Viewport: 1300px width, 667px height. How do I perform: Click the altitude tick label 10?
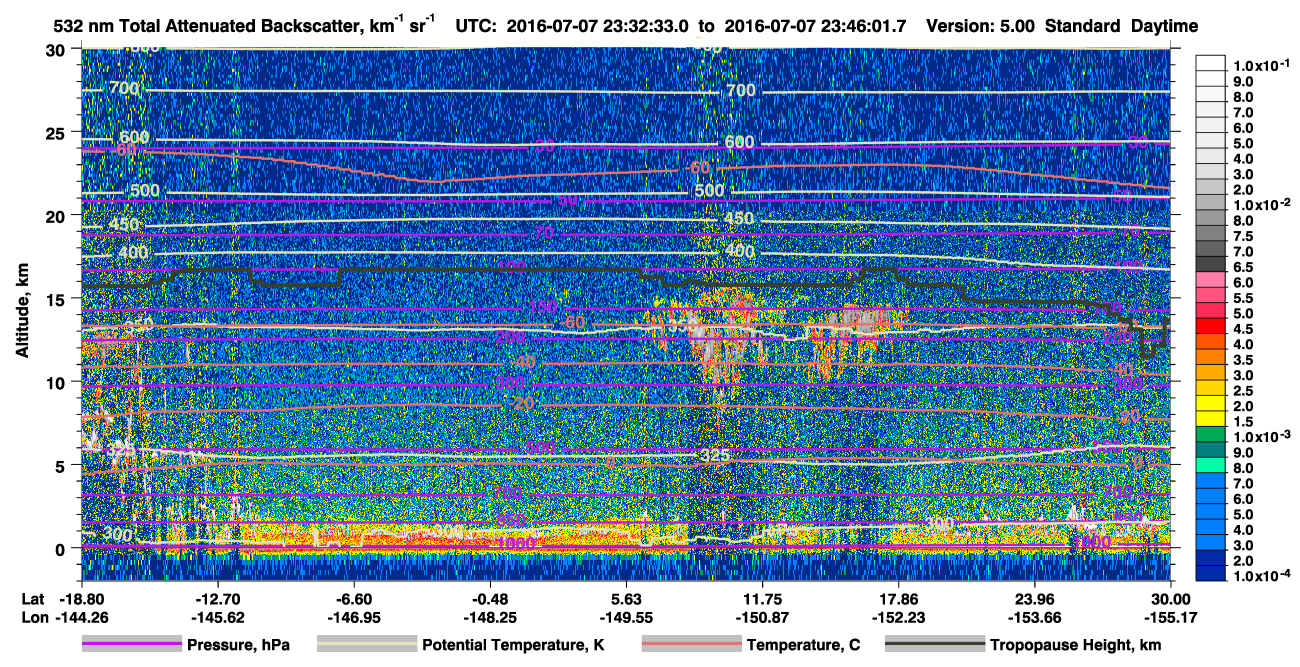58,382
